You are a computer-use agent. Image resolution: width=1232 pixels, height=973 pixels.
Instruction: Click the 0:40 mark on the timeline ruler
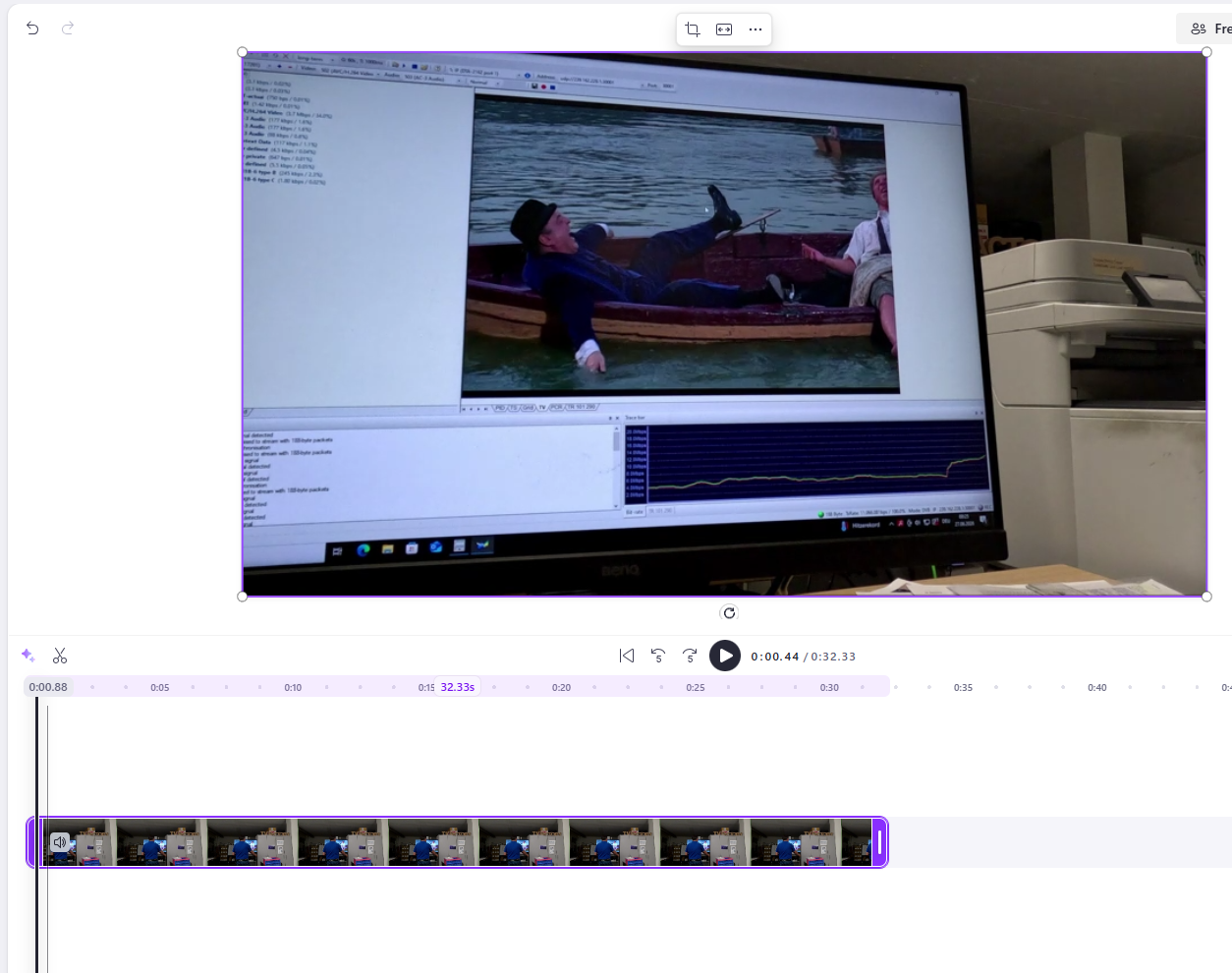(x=1097, y=688)
